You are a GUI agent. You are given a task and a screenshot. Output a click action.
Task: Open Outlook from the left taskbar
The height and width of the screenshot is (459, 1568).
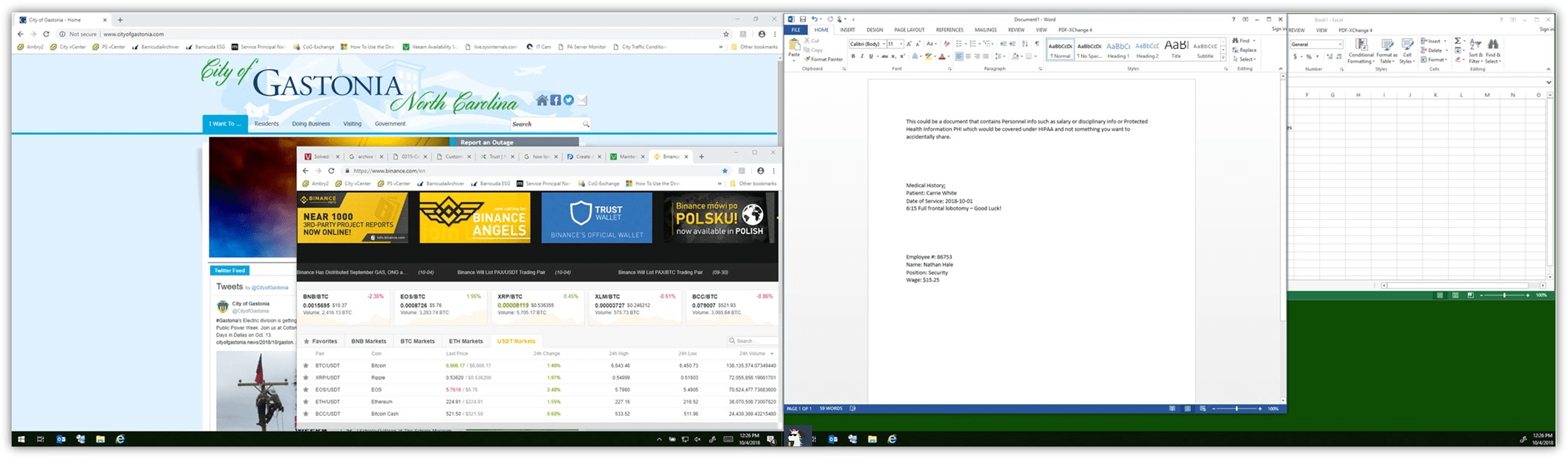pos(61,439)
